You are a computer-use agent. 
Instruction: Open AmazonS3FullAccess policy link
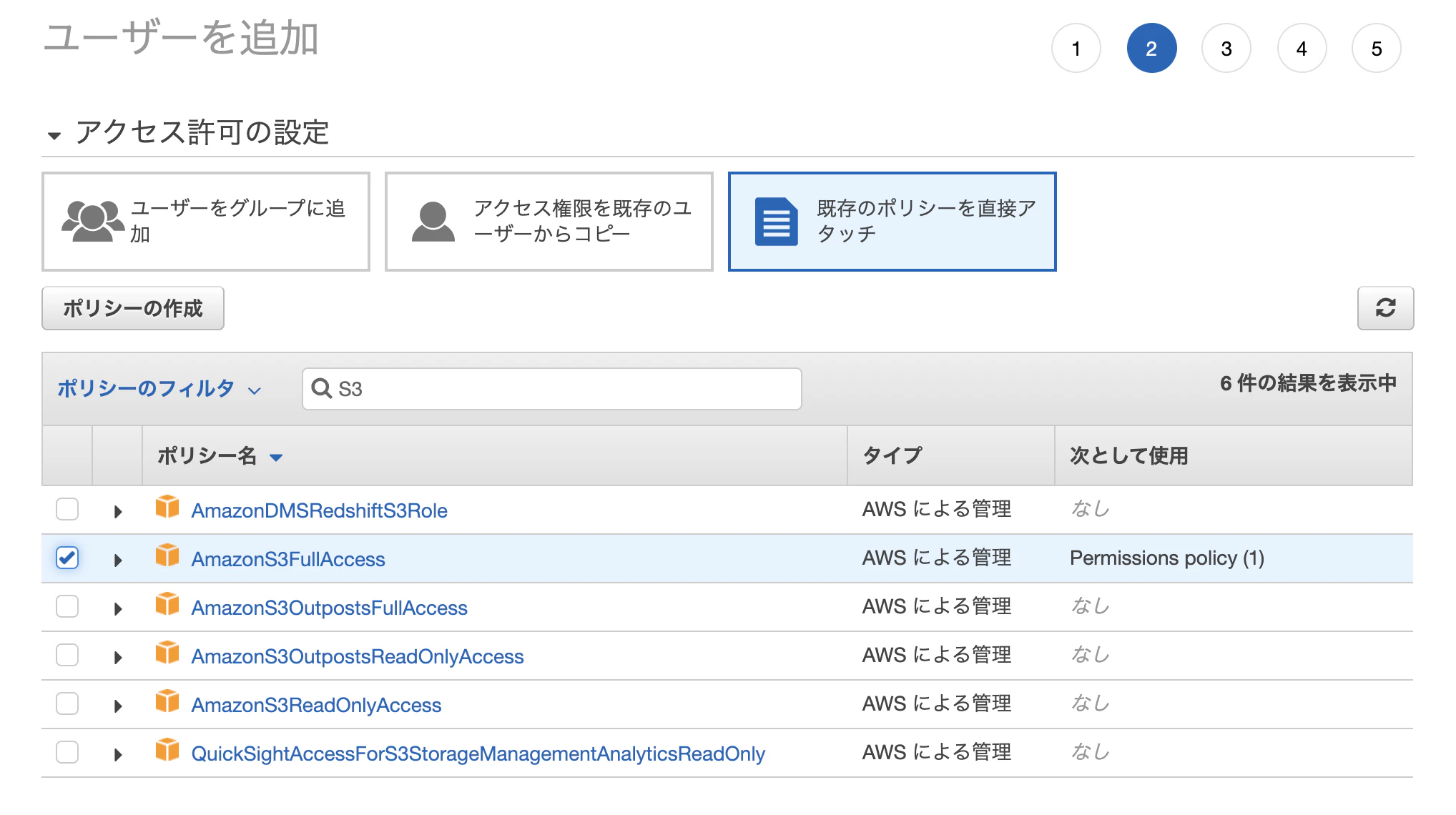(x=288, y=559)
